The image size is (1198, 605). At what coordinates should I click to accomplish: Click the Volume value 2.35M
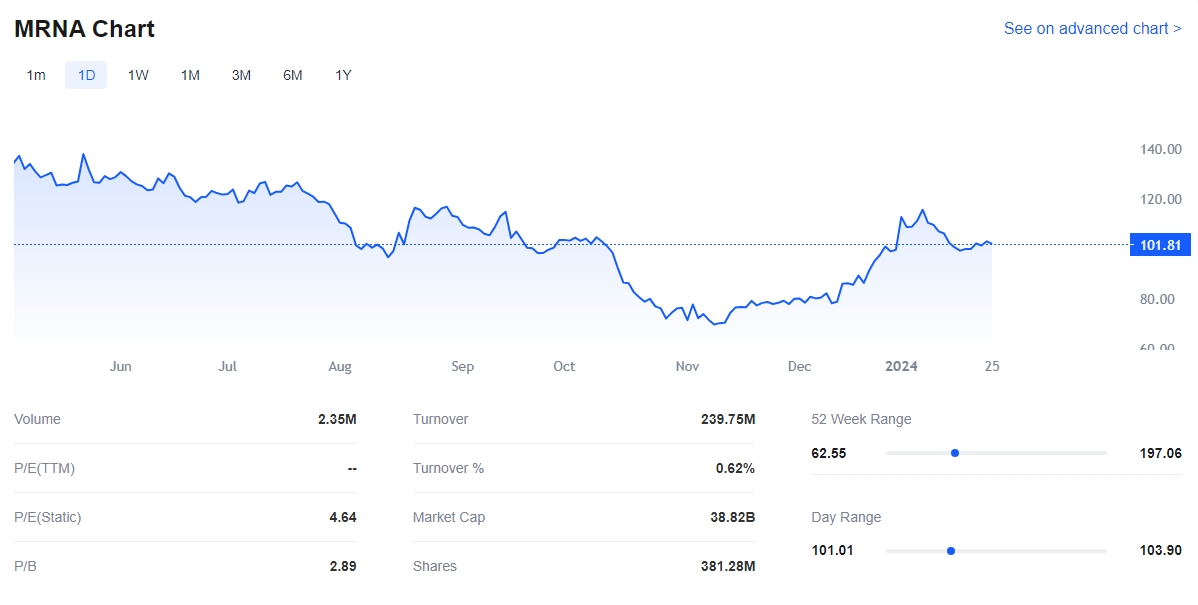pyautogui.click(x=337, y=419)
